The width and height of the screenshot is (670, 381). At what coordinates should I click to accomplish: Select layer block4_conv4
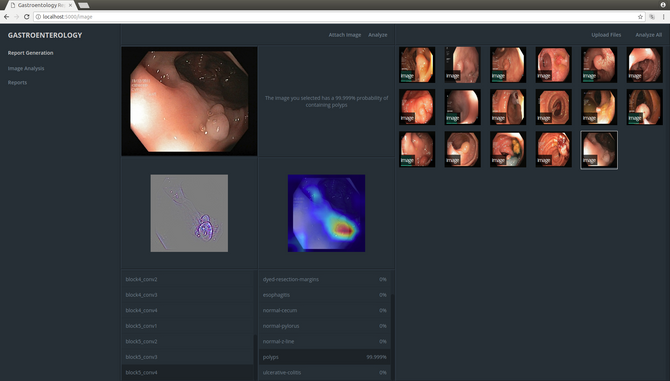[x=188, y=311]
